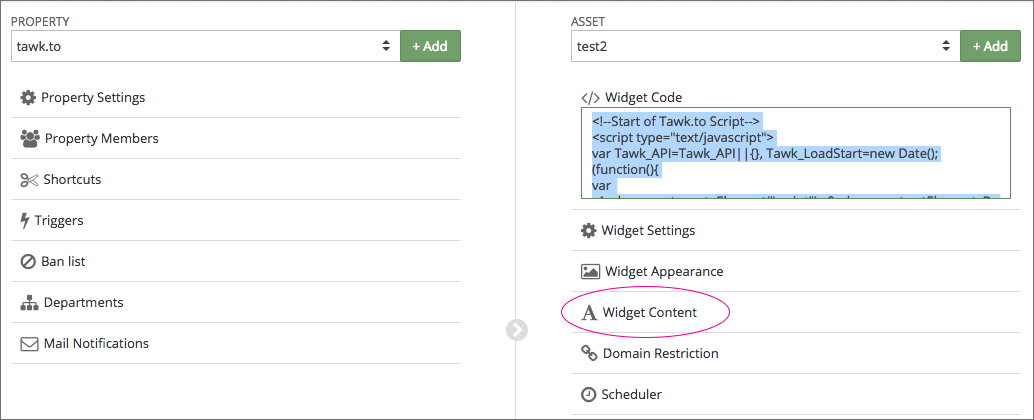The image size is (1034, 420).
Task: Click the Ban list prohibited icon
Action: [x=28, y=262]
